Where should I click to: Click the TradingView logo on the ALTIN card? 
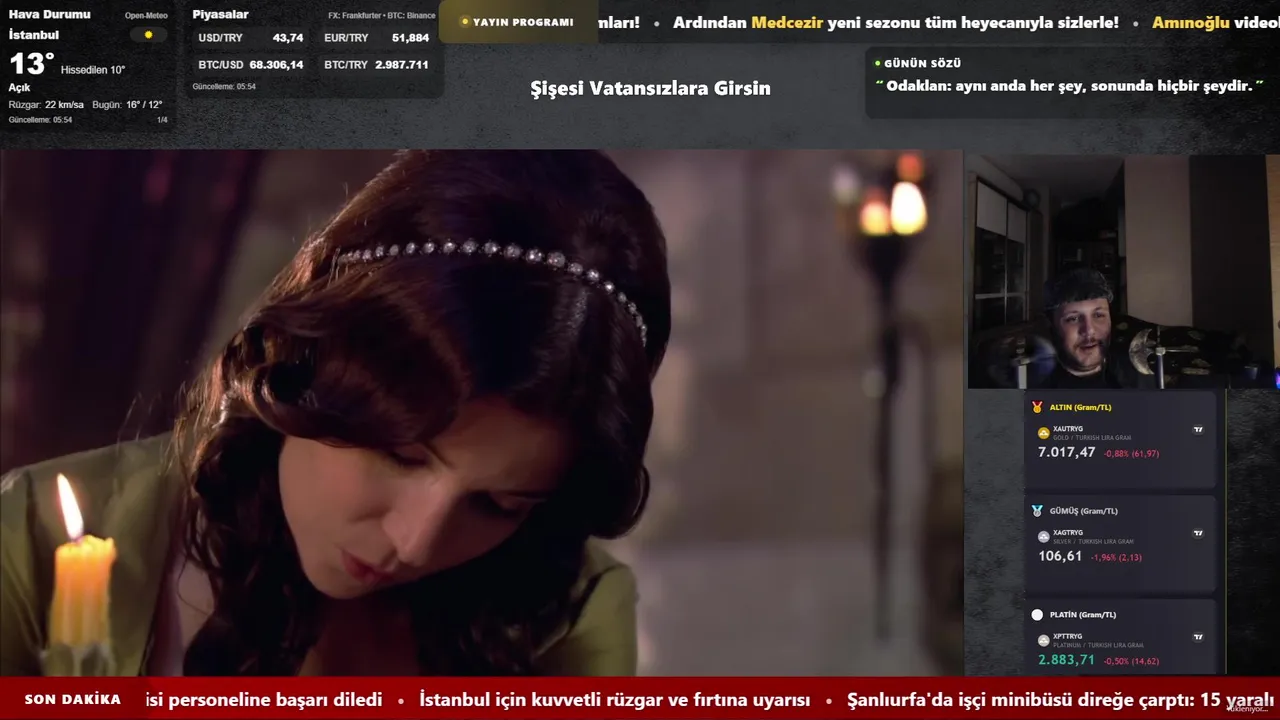[1198, 429]
